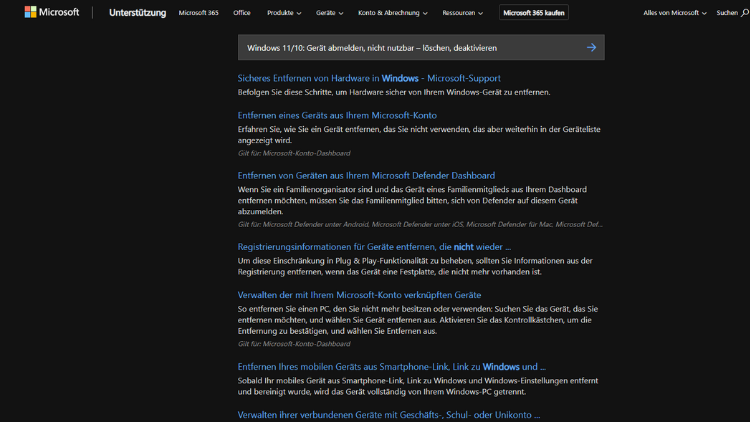Click text 'Gilt für: Microsoft Defender unter Android'
Screen dimensions: 750x422
[x=303, y=224]
